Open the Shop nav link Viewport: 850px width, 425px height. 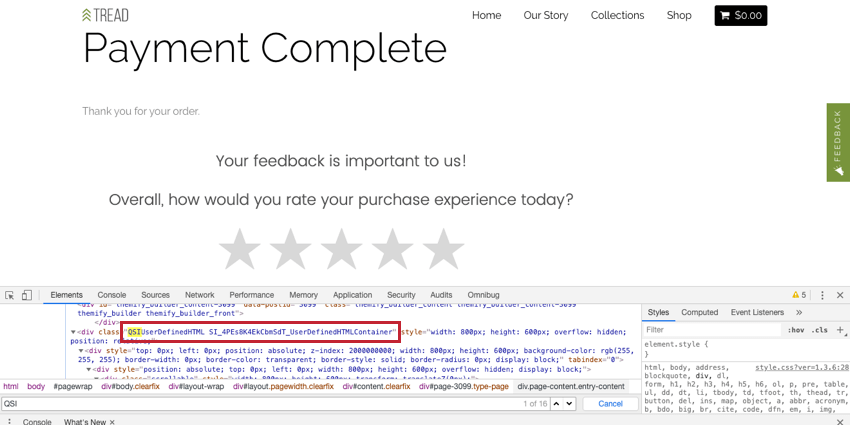coord(679,15)
